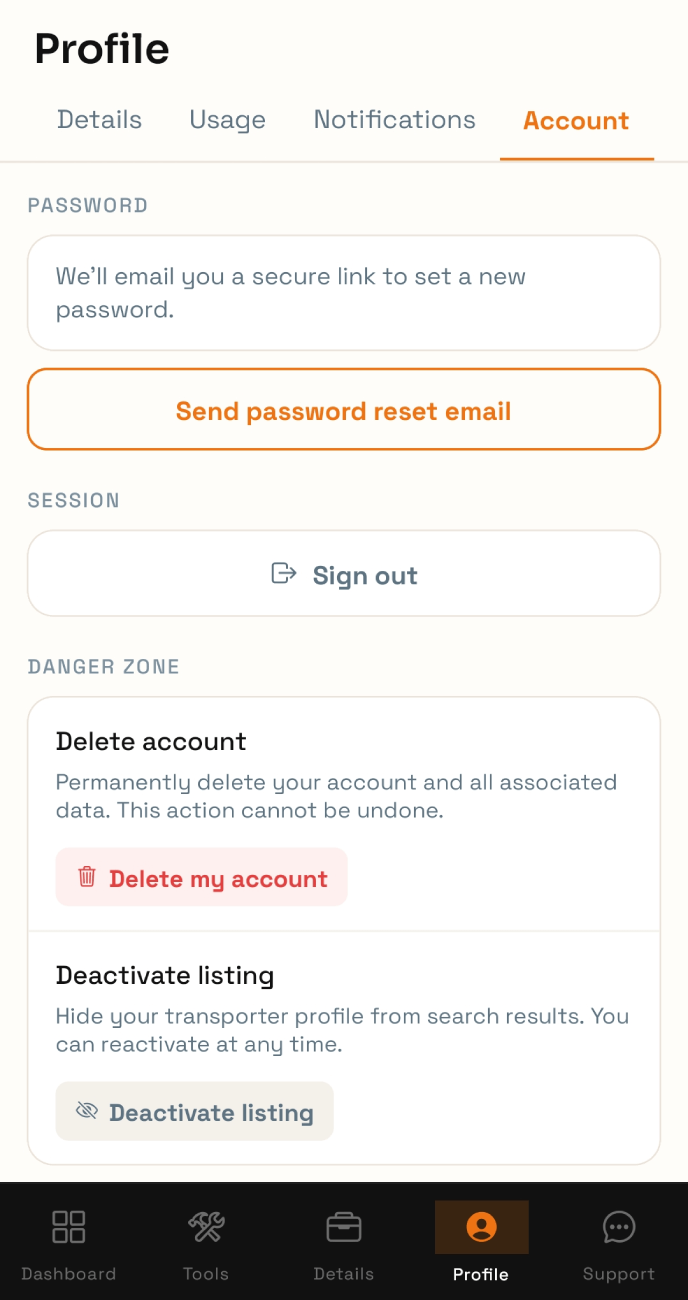
Task: Open the Support chat bubble icon
Action: 619,1226
